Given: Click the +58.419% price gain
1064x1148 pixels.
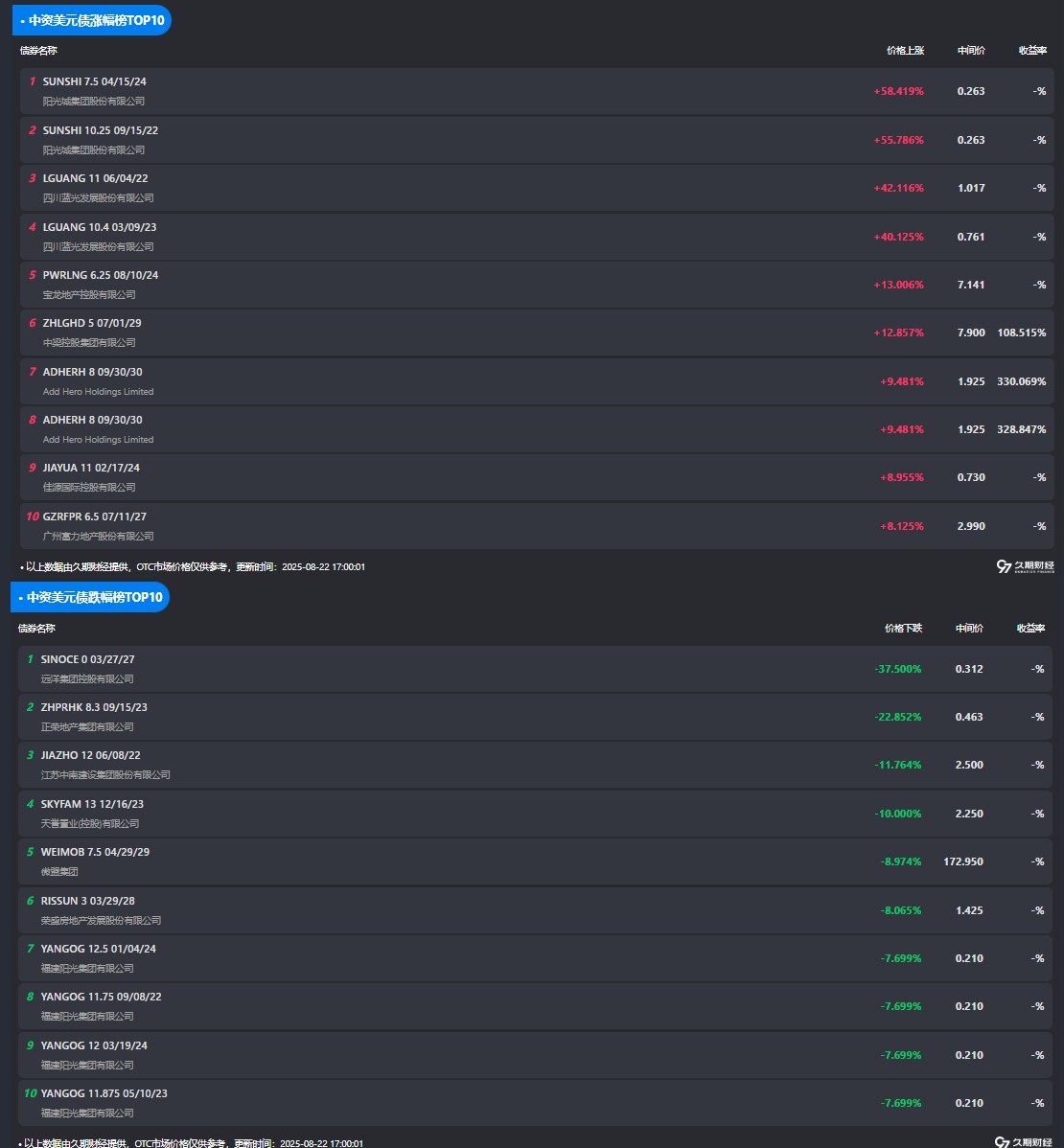Looking at the screenshot, I should [x=898, y=92].
